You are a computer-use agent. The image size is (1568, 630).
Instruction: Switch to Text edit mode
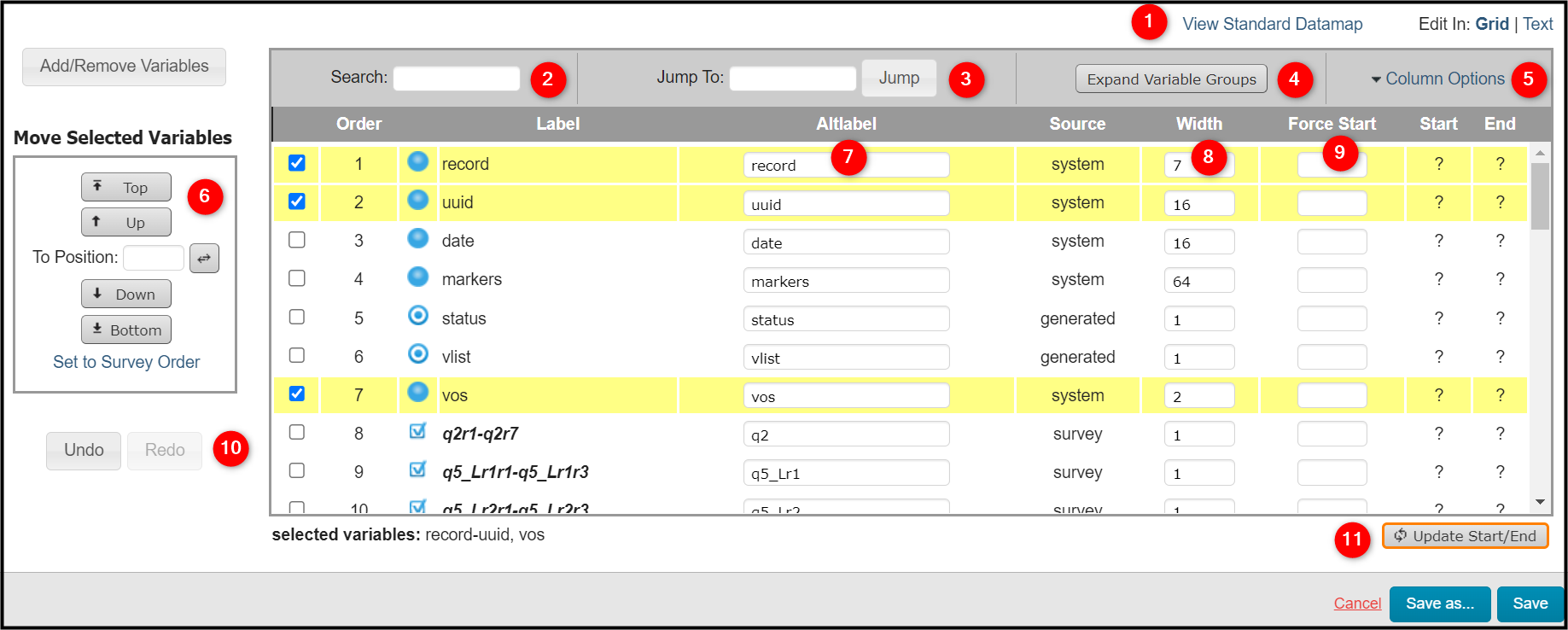pyautogui.click(x=1538, y=24)
